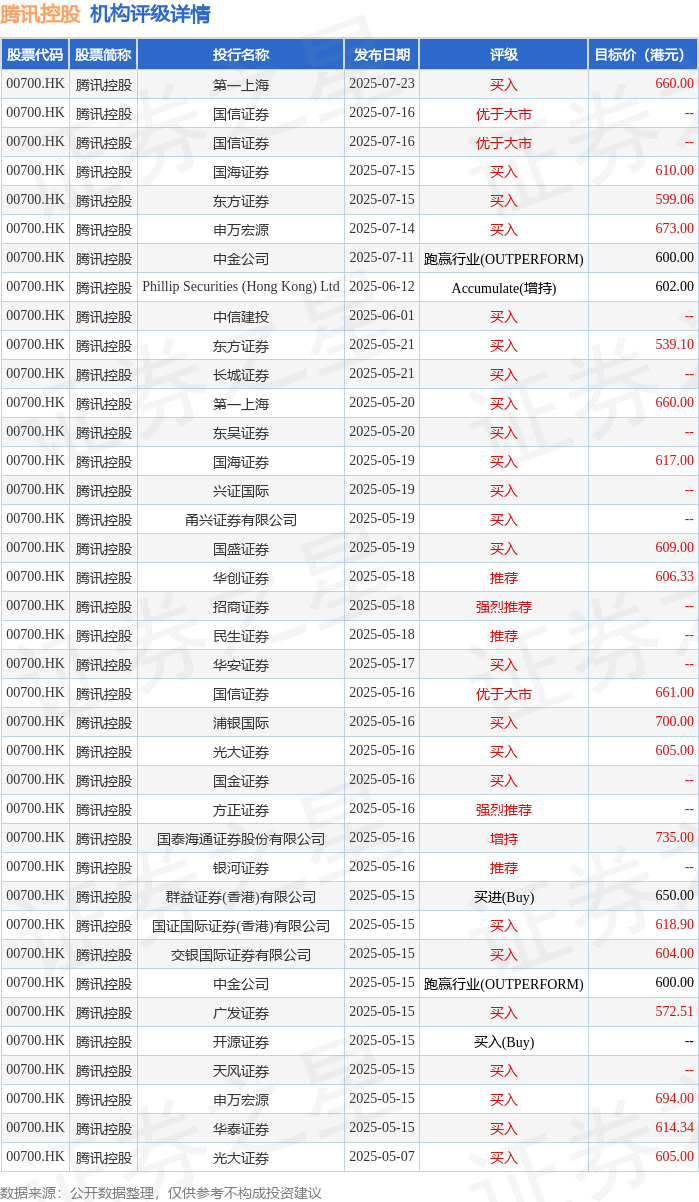The width and height of the screenshot is (699, 1202).
Task: Click the 买进(Buy) rating cell
Action: pos(504,896)
